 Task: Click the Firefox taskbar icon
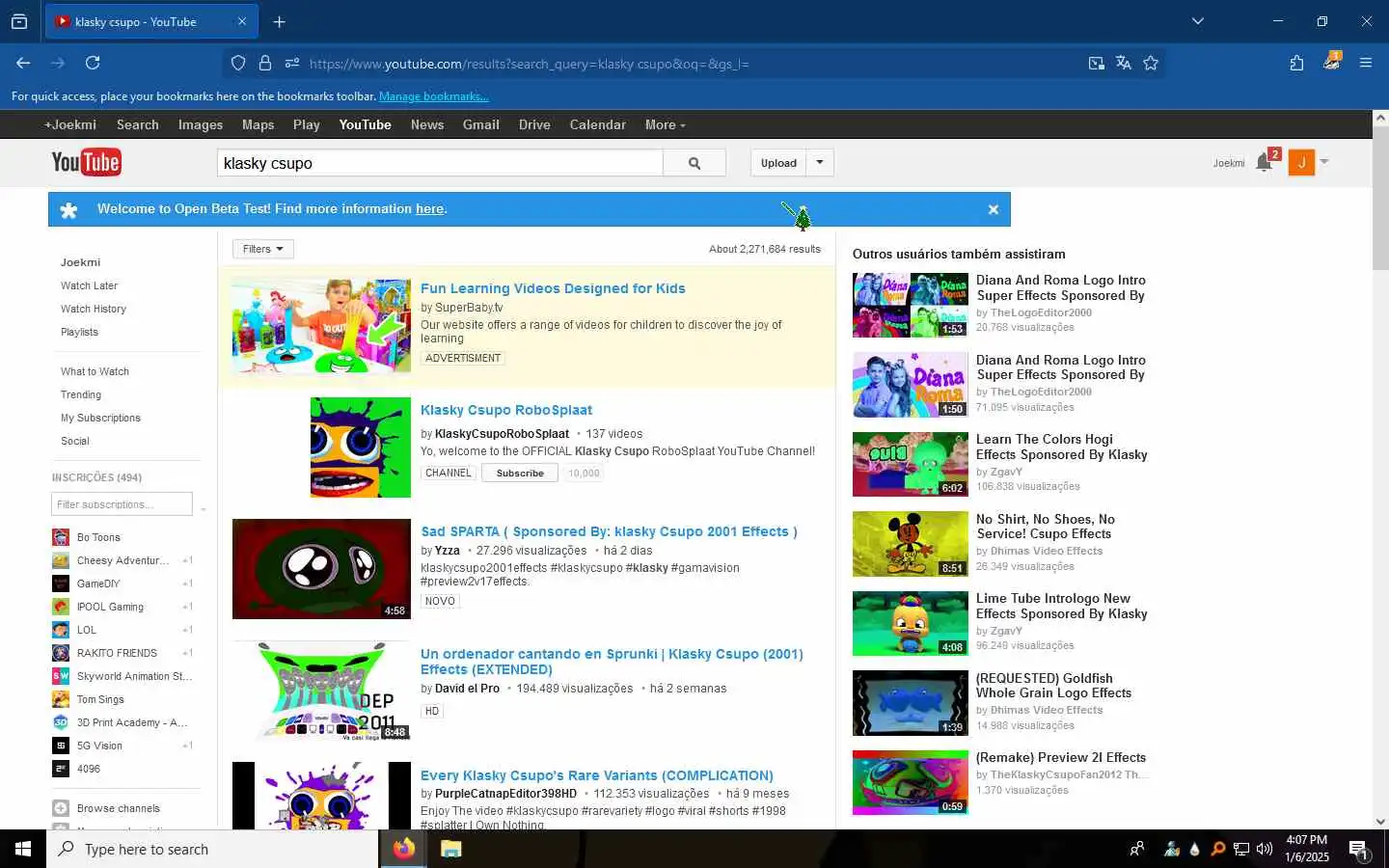tap(404, 849)
